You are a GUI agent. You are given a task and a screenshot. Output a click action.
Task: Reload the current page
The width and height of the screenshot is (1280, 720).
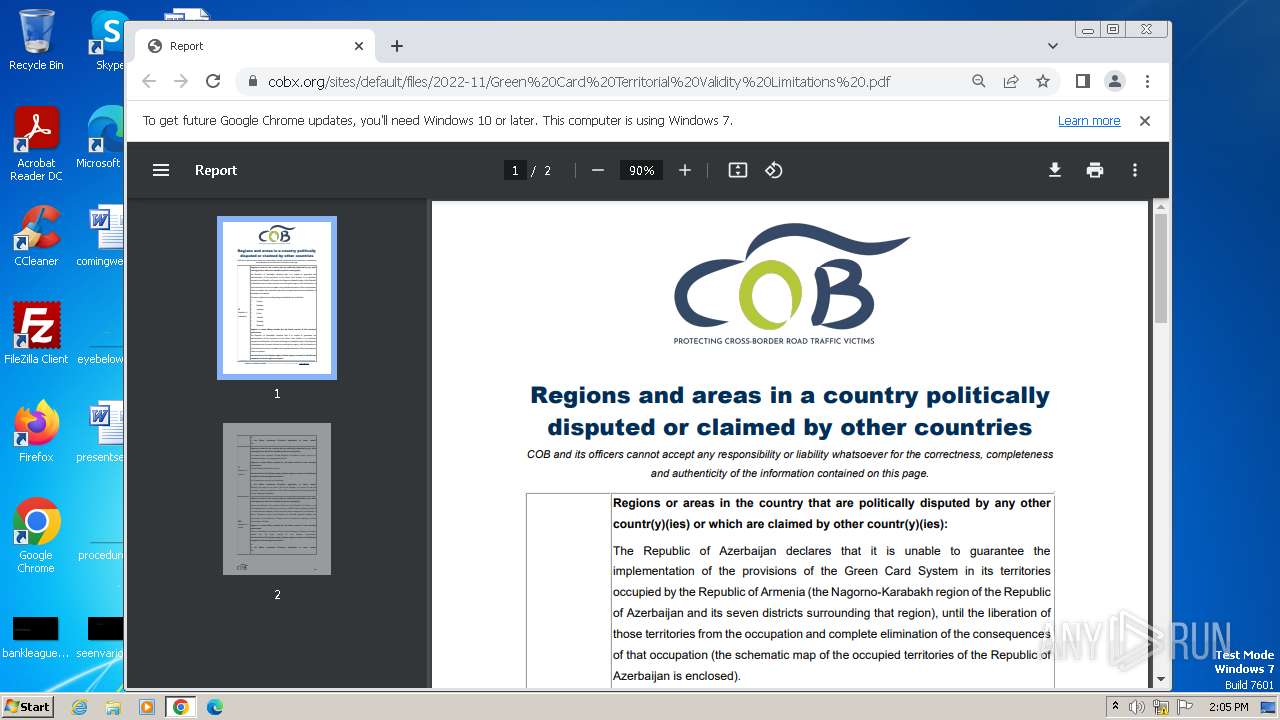point(213,81)
